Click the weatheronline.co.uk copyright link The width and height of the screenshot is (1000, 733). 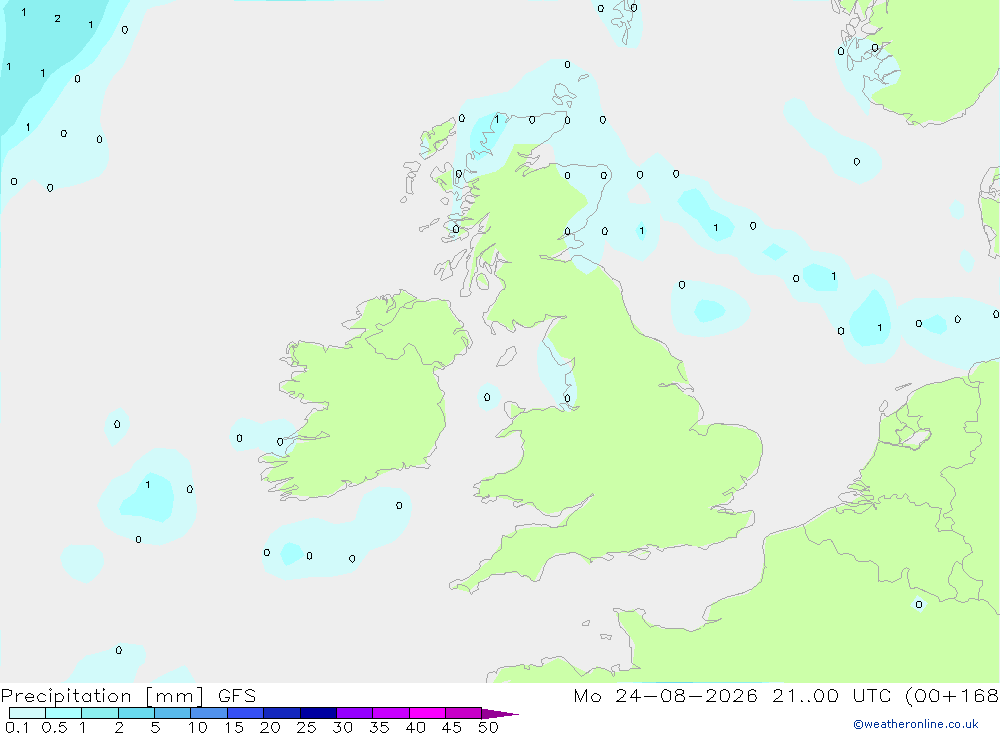pyautogui.click(x=915, y=724)
